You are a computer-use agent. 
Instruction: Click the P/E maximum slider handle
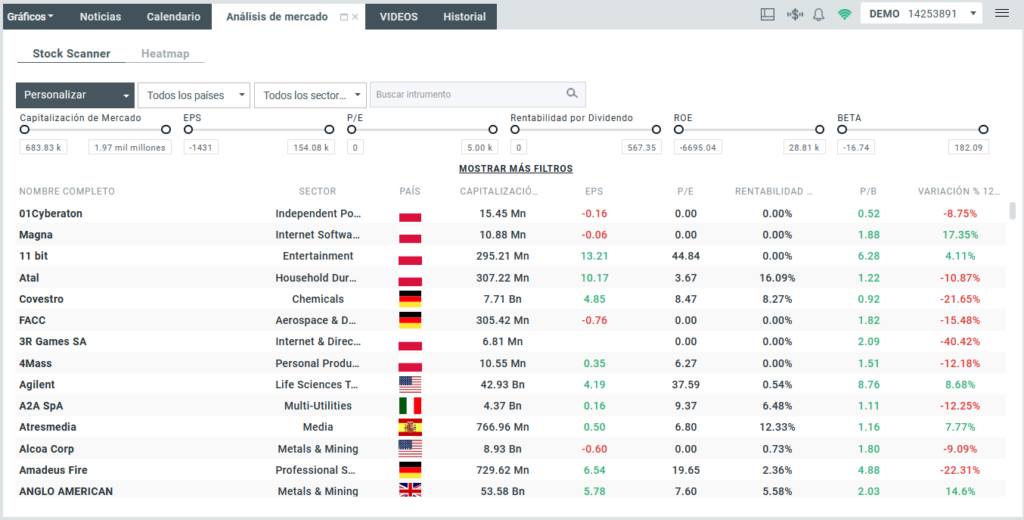pos(493,129)
